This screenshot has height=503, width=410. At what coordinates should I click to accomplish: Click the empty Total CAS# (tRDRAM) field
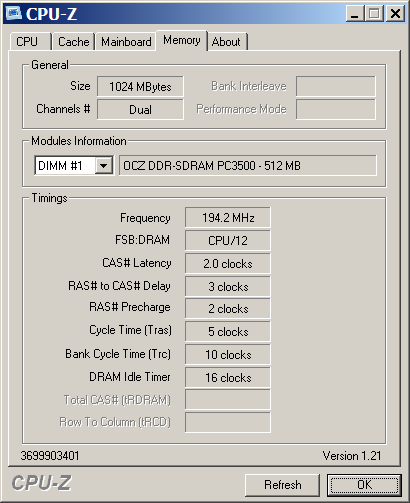point(228,400)
